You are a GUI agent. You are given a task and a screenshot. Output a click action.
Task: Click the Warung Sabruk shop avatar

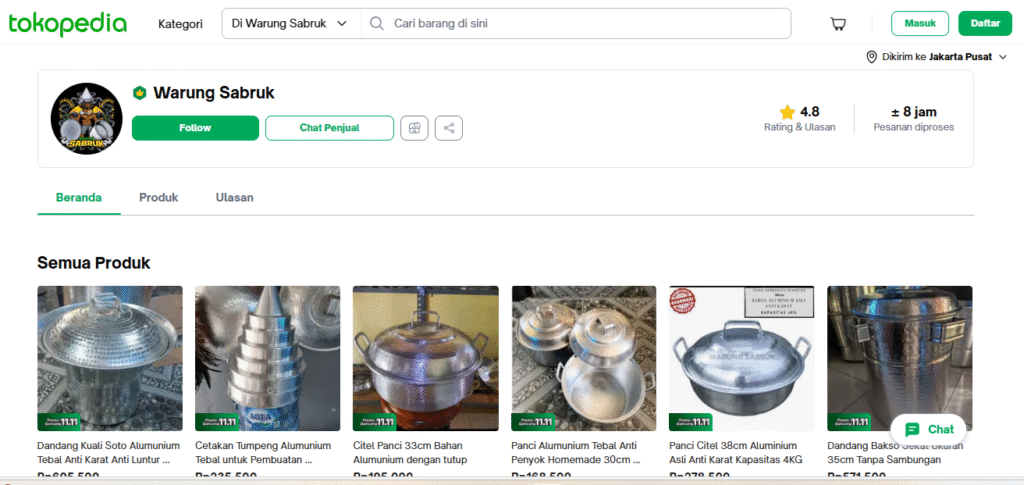[x=86, y=119]
